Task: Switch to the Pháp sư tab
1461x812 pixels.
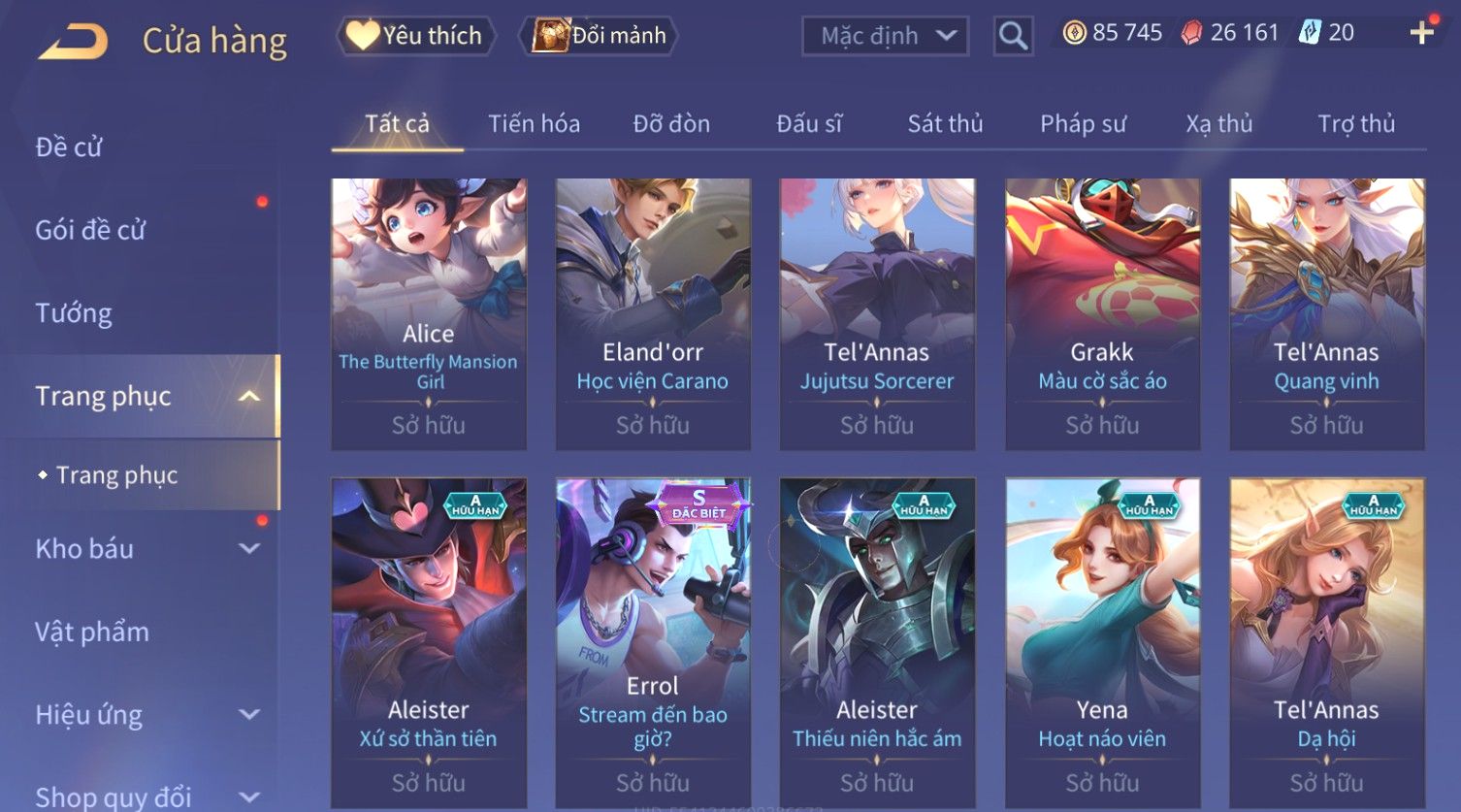Action: 1083,124
